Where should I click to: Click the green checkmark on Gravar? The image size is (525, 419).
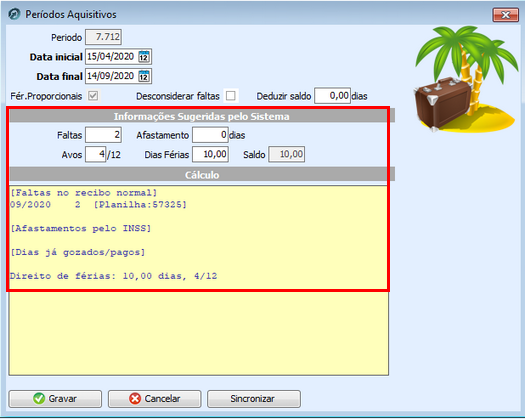[39, 399]
